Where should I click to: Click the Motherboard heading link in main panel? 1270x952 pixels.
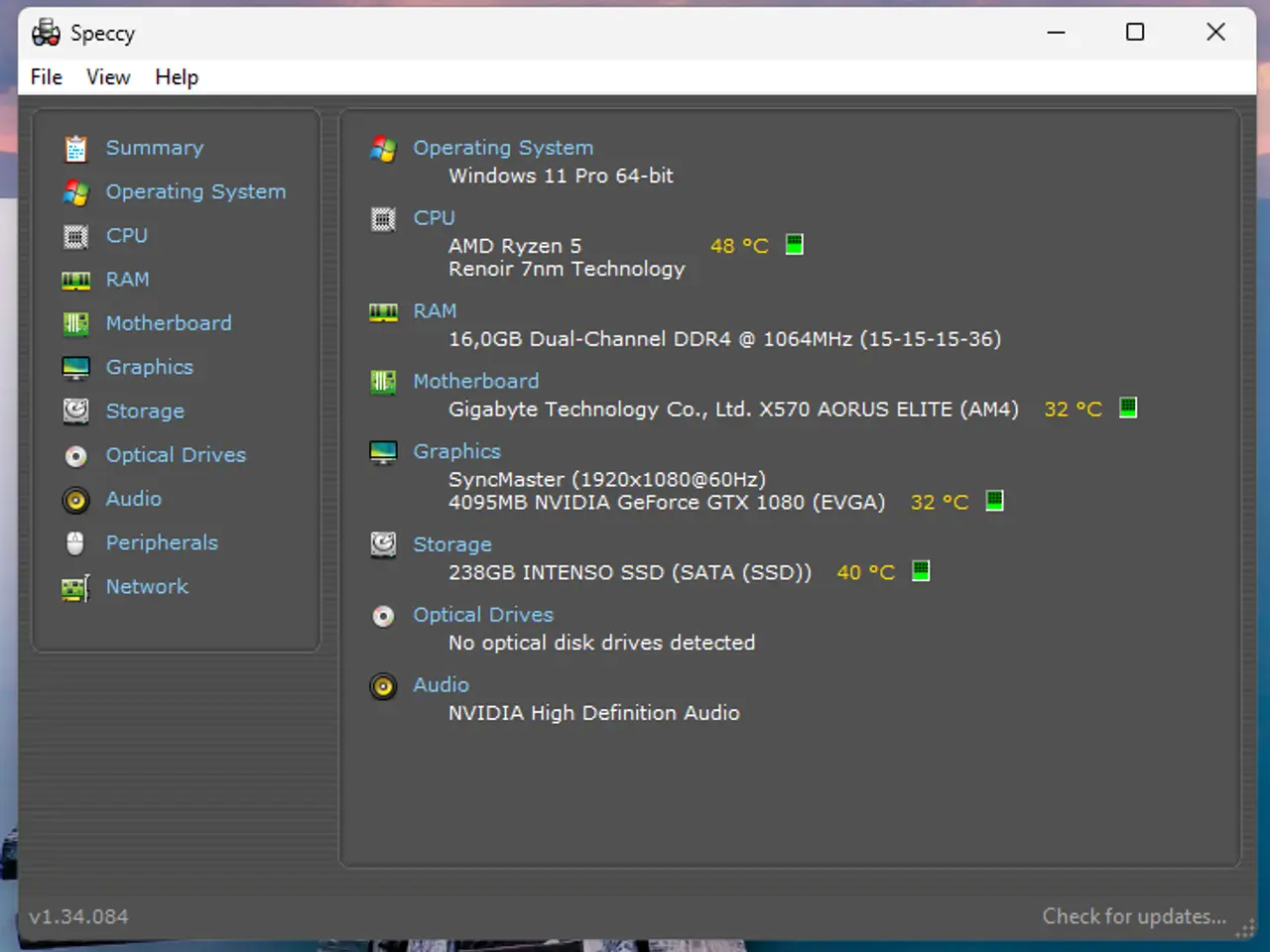tap(476, 382)
